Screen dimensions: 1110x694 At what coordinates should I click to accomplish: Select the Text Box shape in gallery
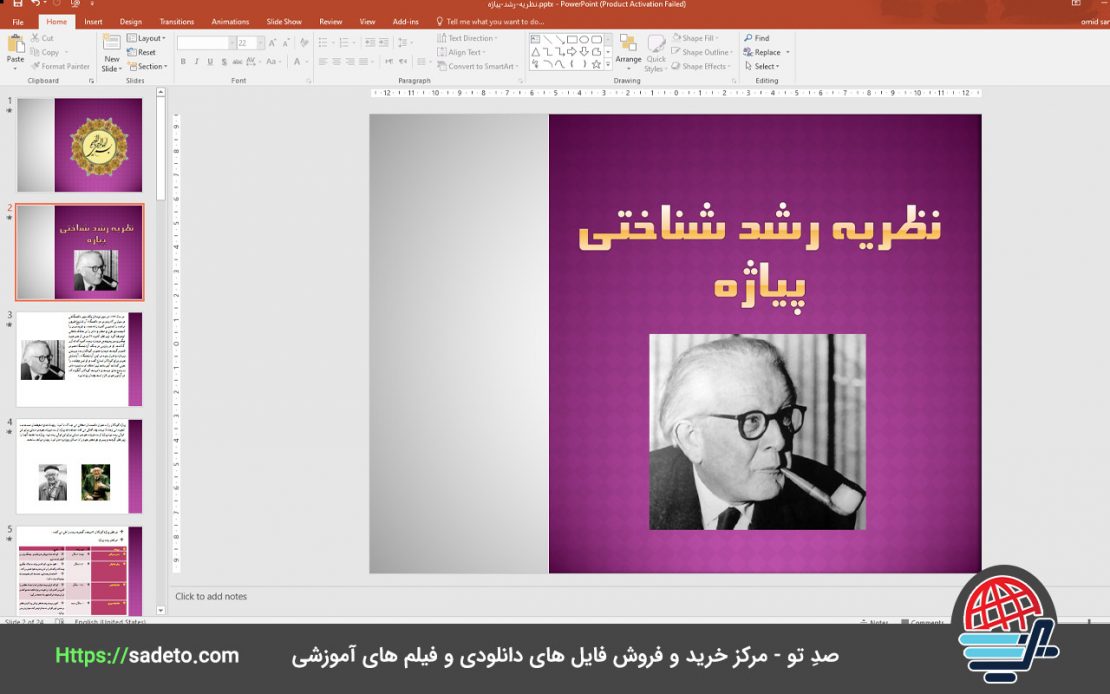point(535,40)
